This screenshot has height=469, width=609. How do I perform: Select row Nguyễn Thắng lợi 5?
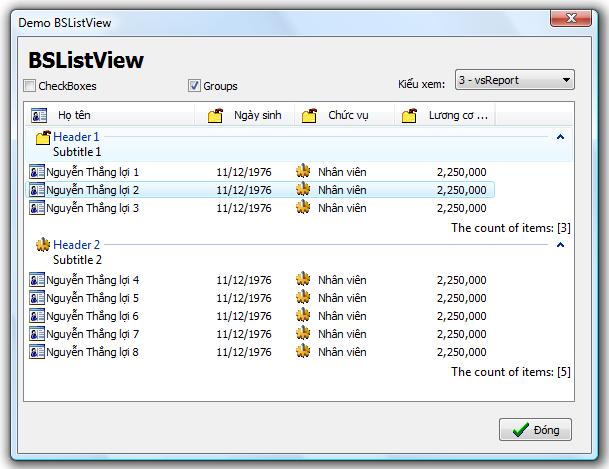(260, 298)
